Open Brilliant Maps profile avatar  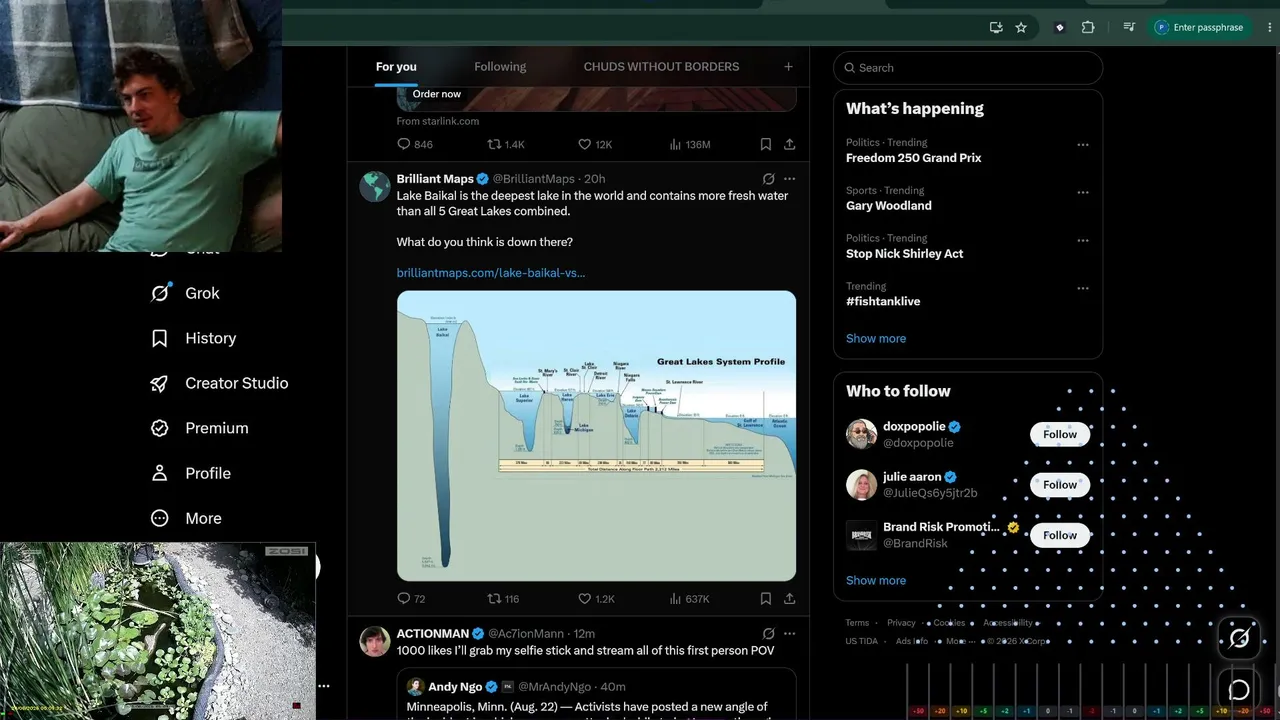(x=375, y=186)
